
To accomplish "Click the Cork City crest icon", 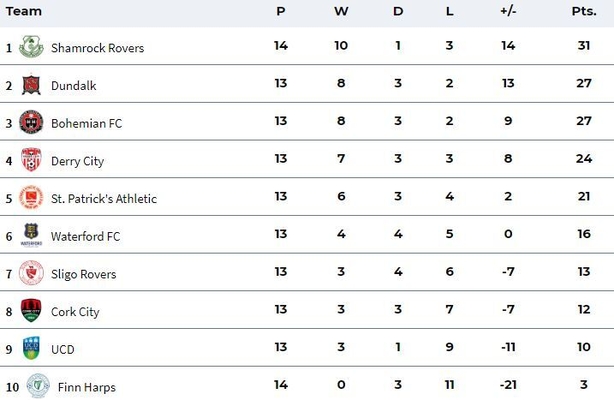I will [x=31, y=310].
